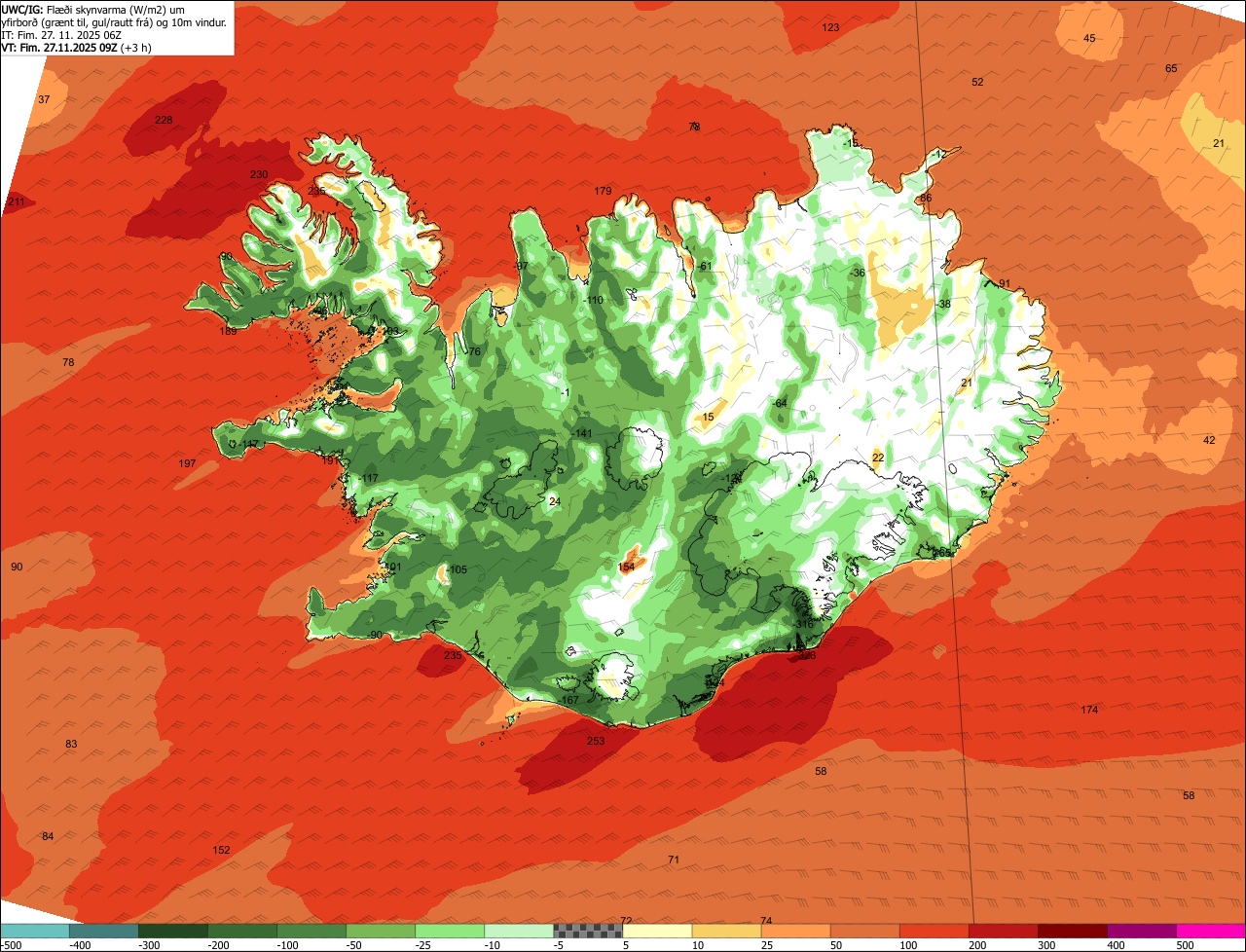
Task: Click the legend label '-500'
Action: [x=12, y=945]
